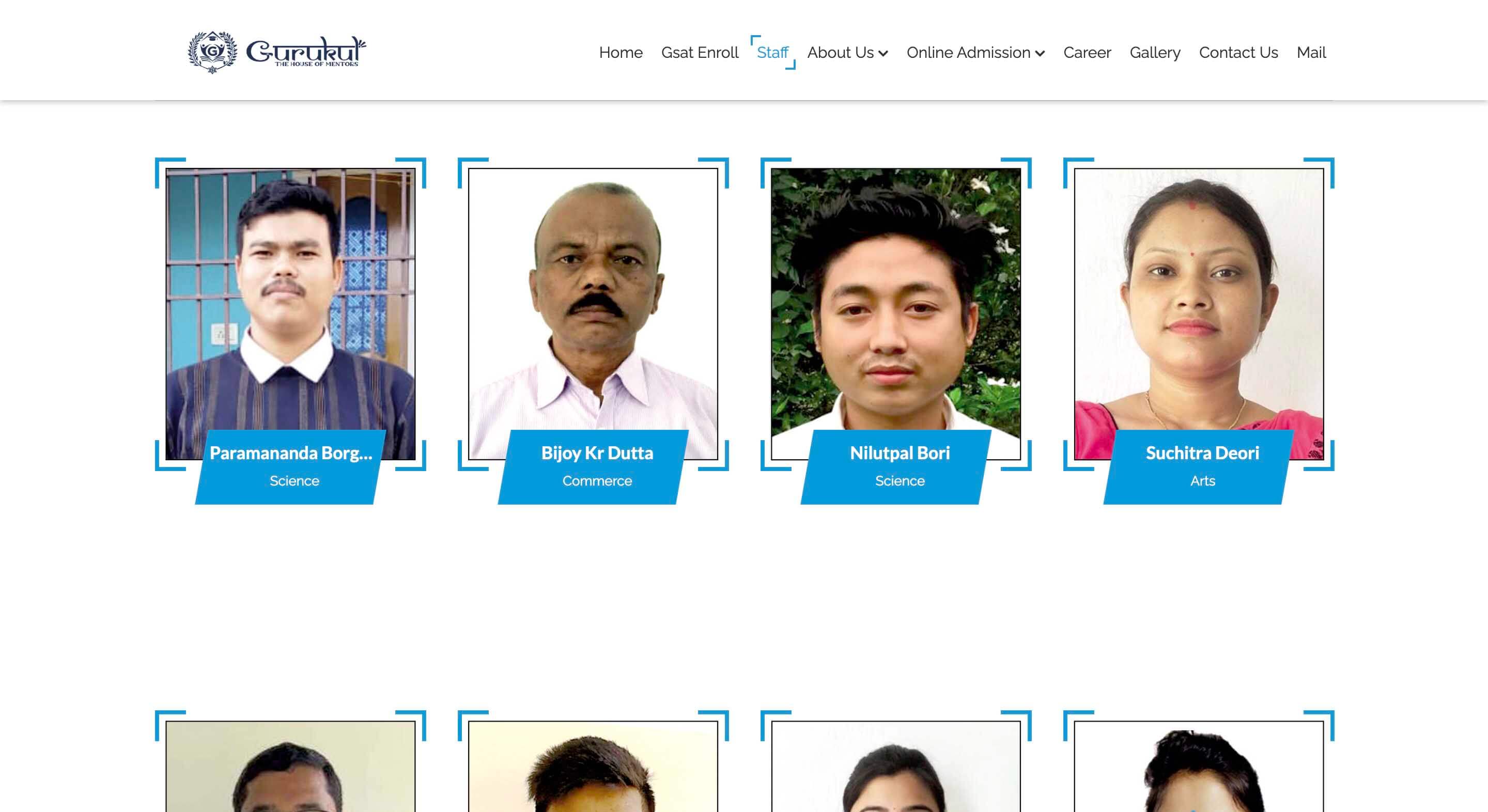Open the second-row first staff photo
This screenshot has width=1488, height=812.
(290, 768)
